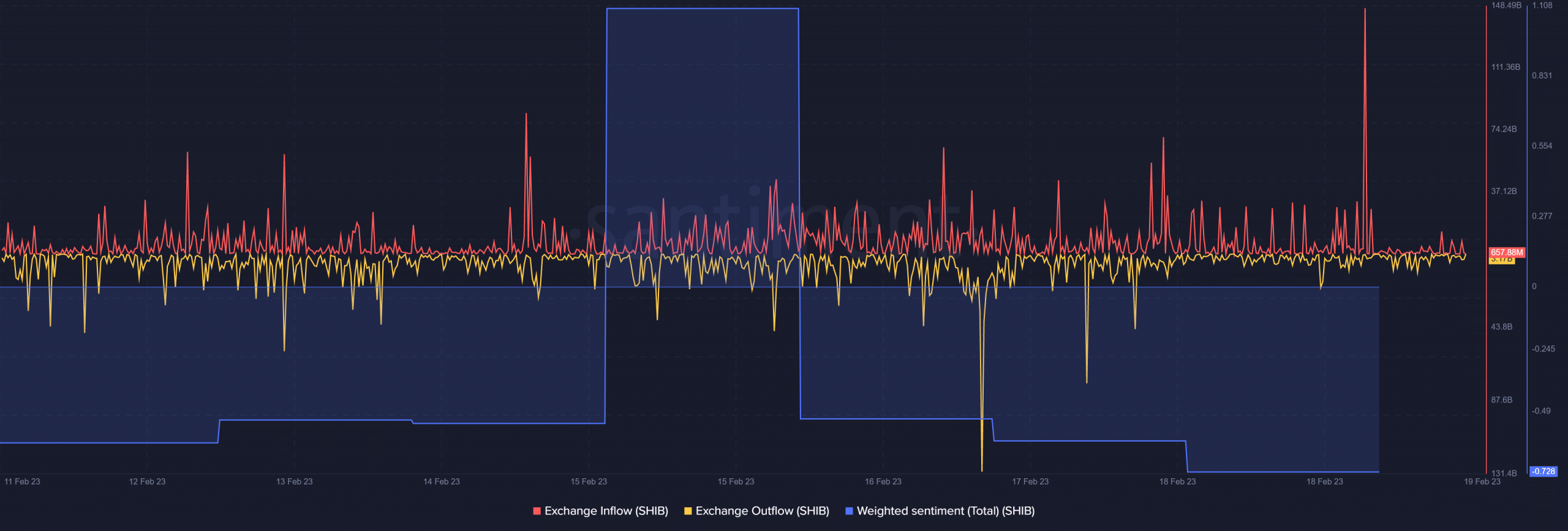
Task: Click the 0.831 sentiment axis label
Action: point(1542,76)
